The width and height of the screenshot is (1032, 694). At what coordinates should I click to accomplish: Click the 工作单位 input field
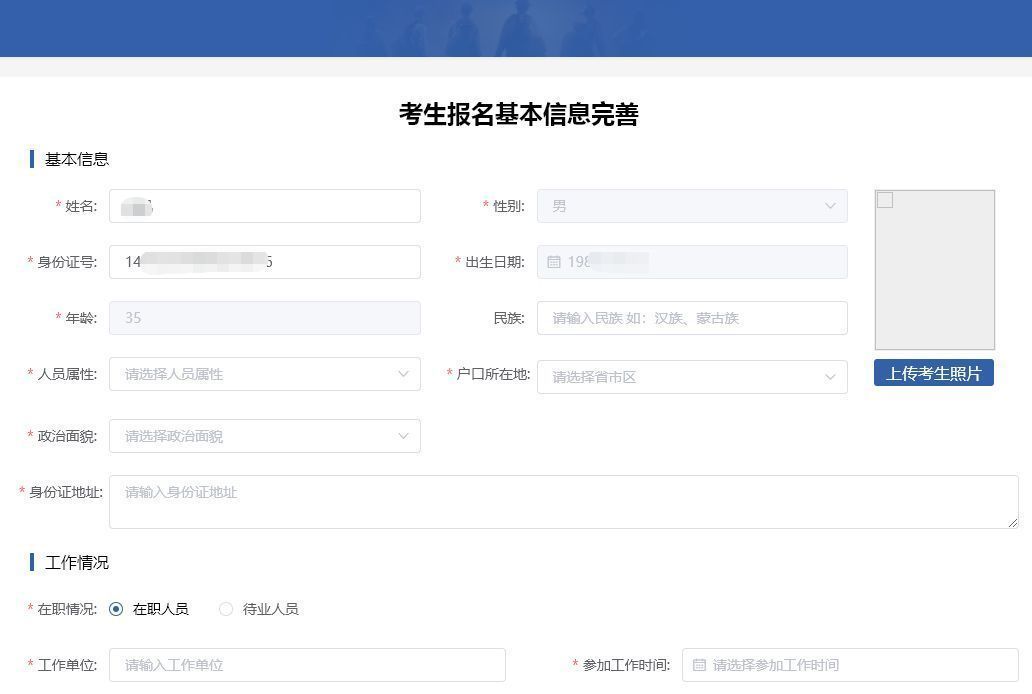pyautogui.click(x=307, y=665)
